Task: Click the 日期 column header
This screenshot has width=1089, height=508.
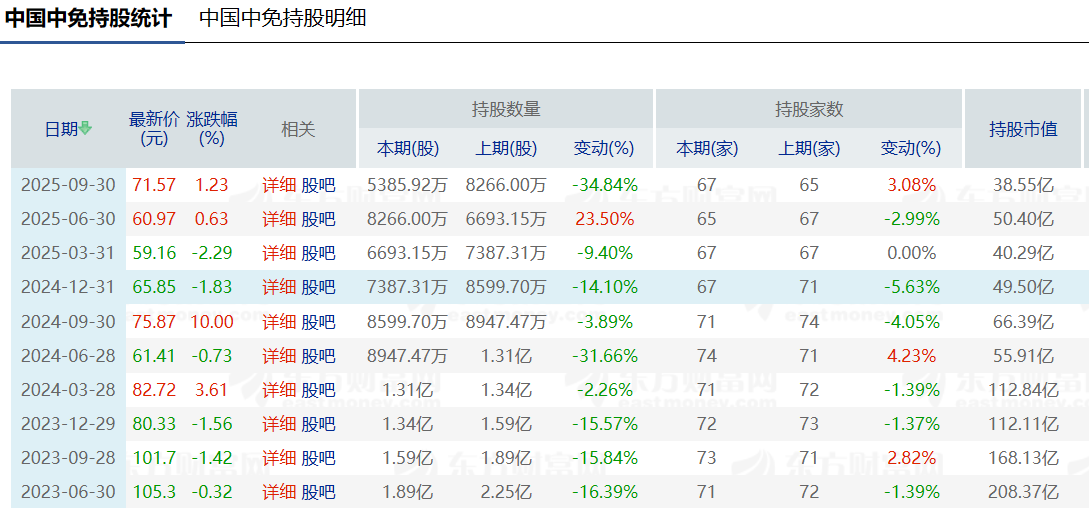Action: [x=68, y=129]
